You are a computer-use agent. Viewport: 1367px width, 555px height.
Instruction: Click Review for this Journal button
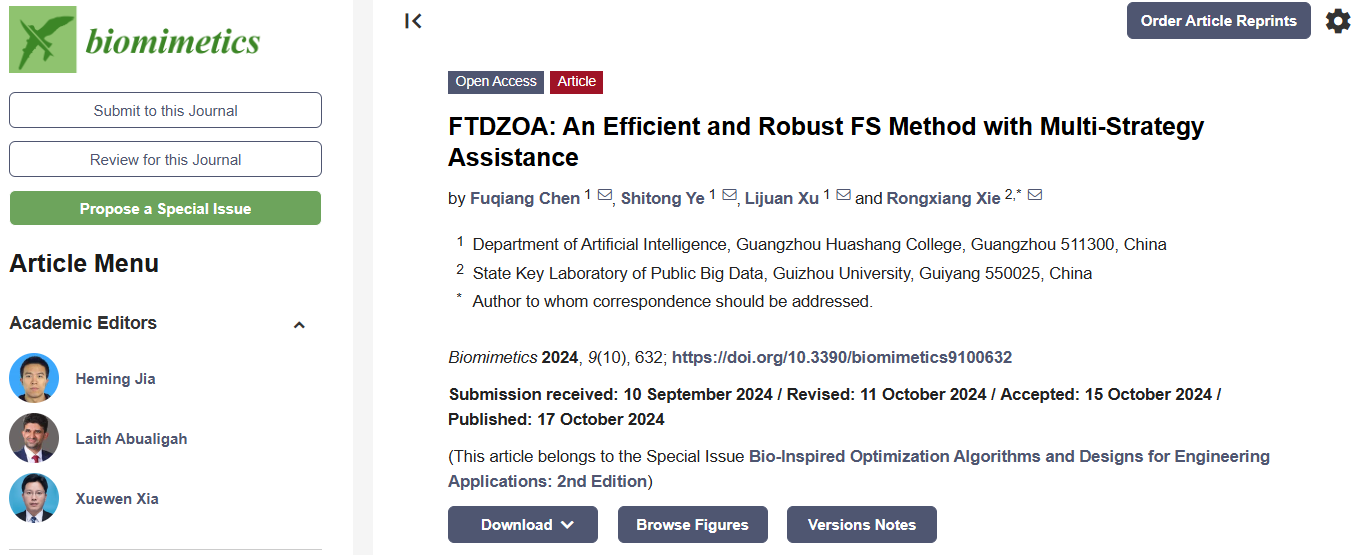[x=165, y=160]
